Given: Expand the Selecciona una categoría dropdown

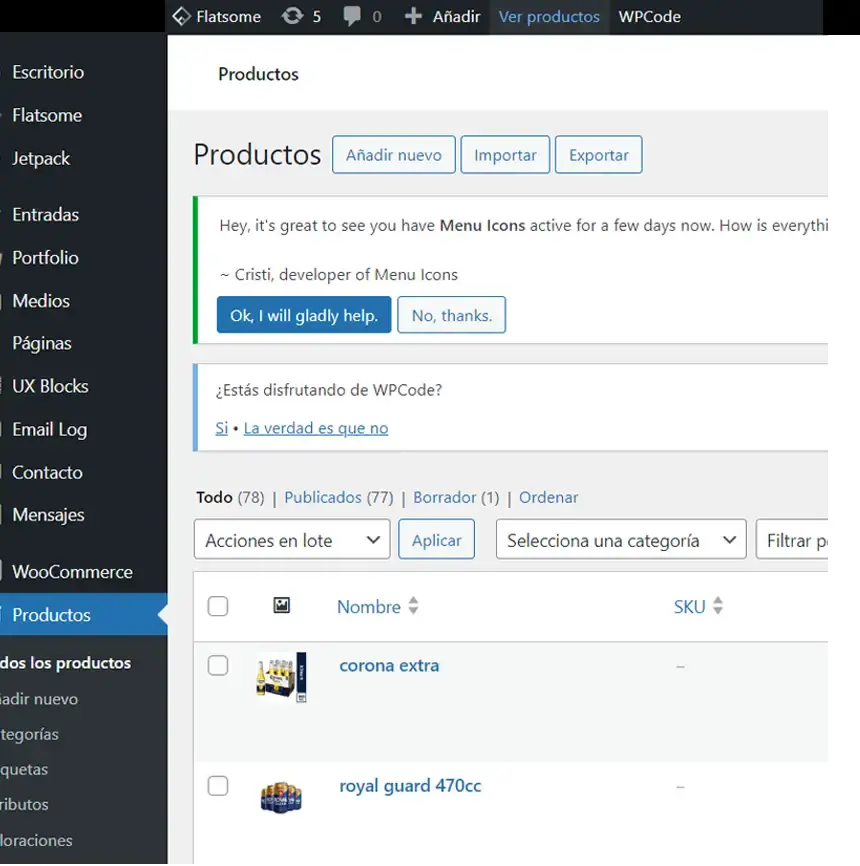Looking at the screenshot, I should 621,540.
